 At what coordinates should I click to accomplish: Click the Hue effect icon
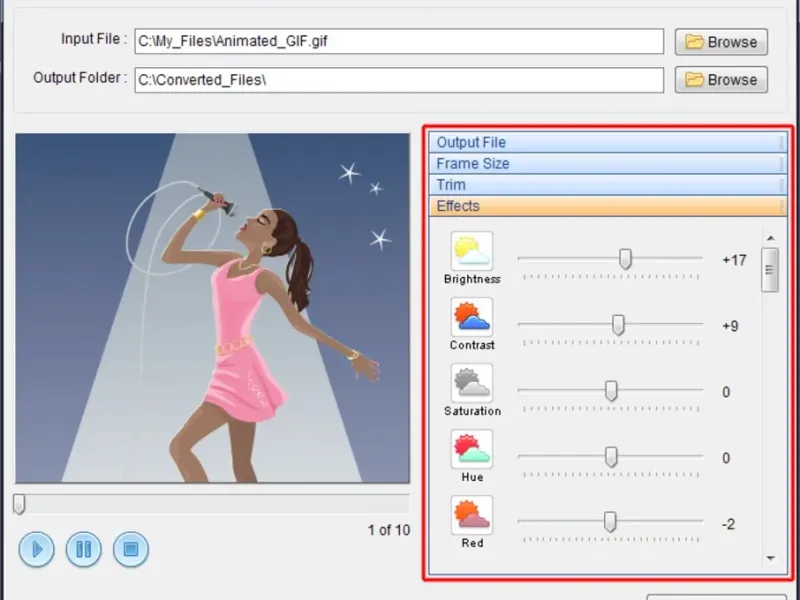[x=472, y=449]
